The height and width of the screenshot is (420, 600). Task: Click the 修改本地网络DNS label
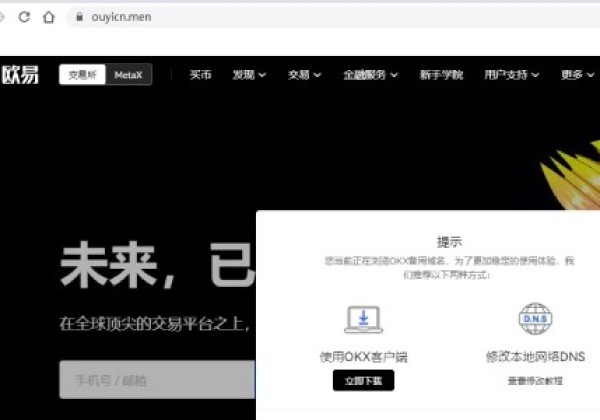[535, 357]
